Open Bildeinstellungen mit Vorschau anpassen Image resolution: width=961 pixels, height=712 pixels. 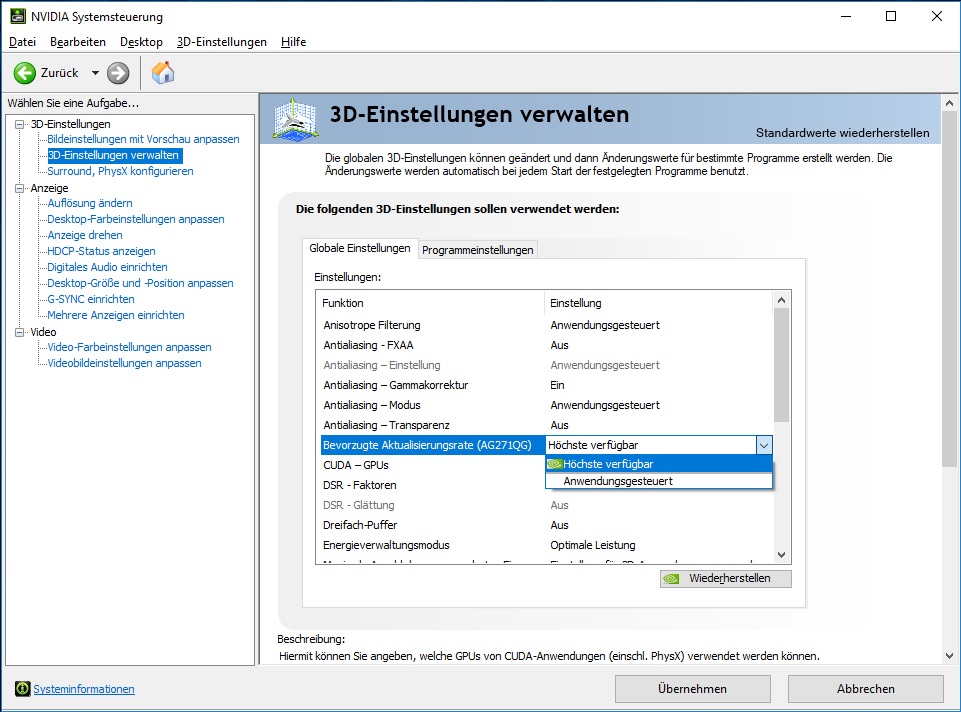tap(143, 139)
